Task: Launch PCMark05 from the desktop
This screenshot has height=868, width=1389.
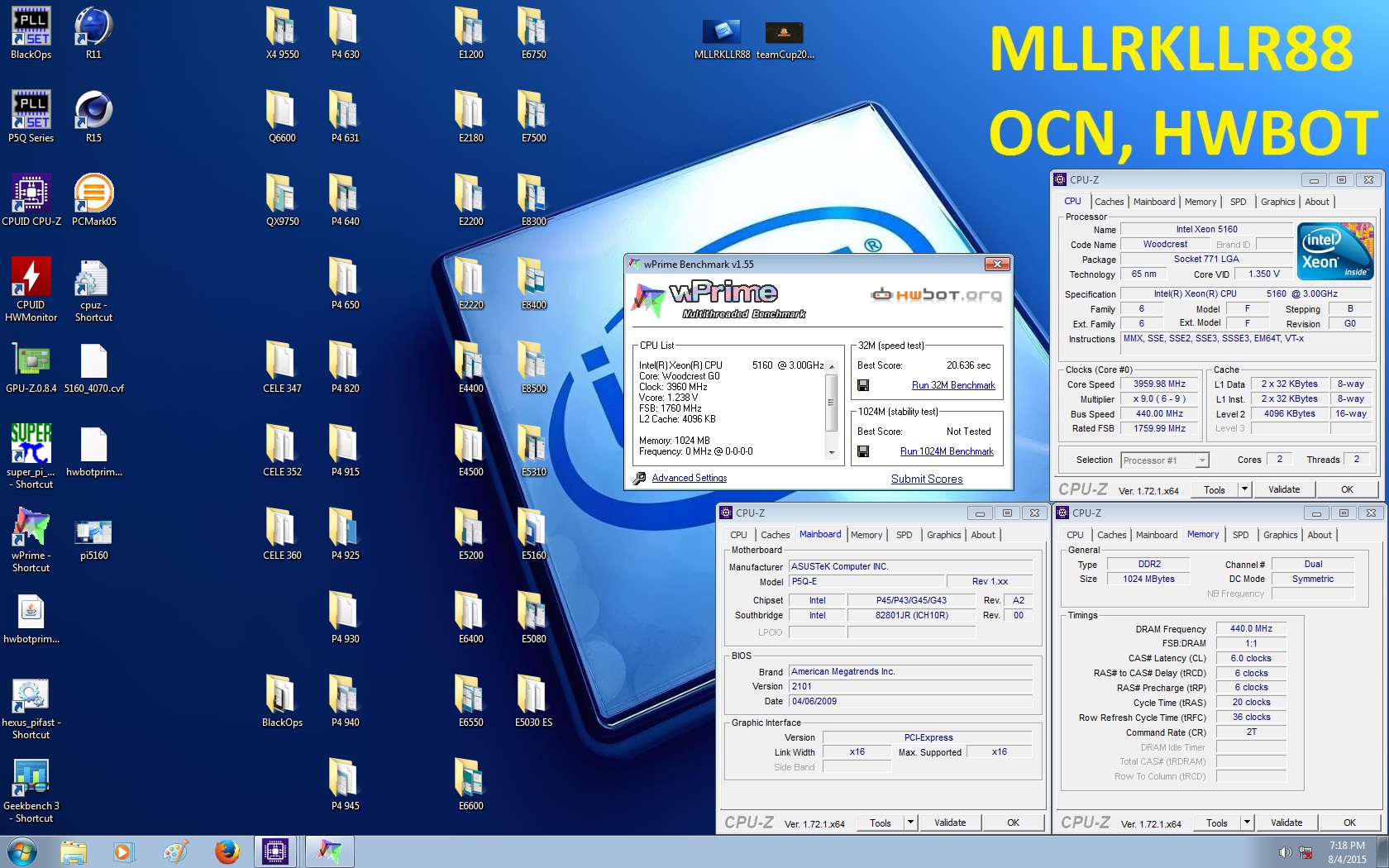Action: tap(93, 193)
